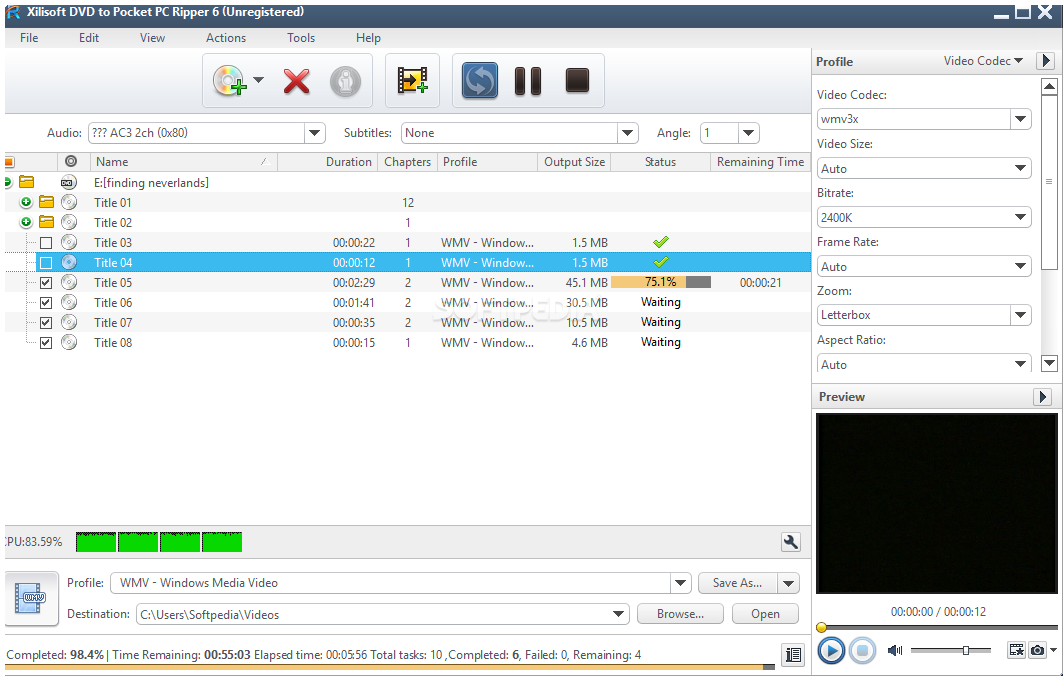Viewport: 1063px width, 676px height.
Task: Sort by the Name column header
Action: click(x=183, y=161)
